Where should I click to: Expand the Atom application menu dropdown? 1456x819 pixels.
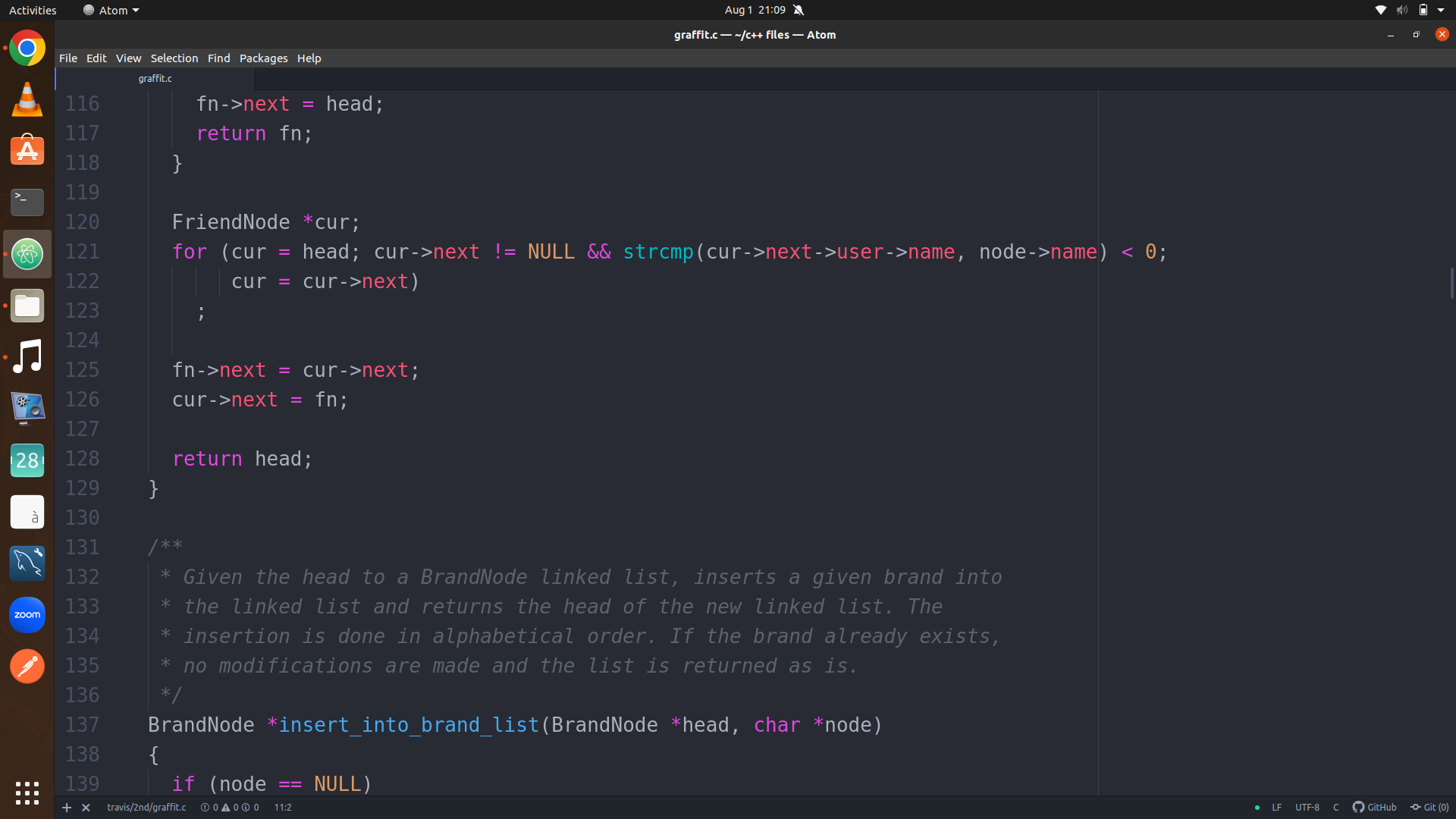click(111, 10)
